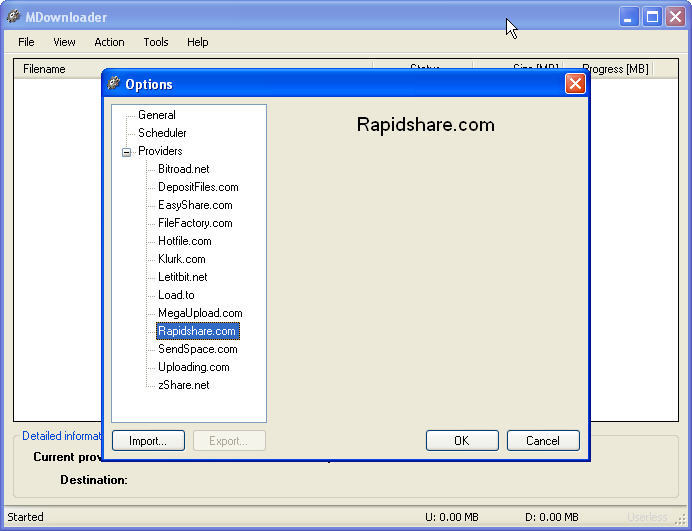692x531 pixels.
Task: Click the Options dialog gear icon
Action: [113, 83]
